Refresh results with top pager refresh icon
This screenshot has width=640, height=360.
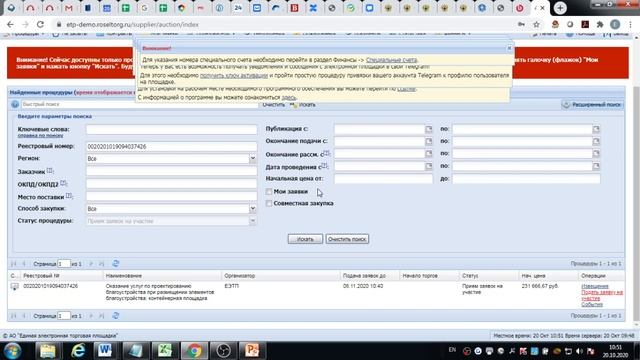point(116,264)
